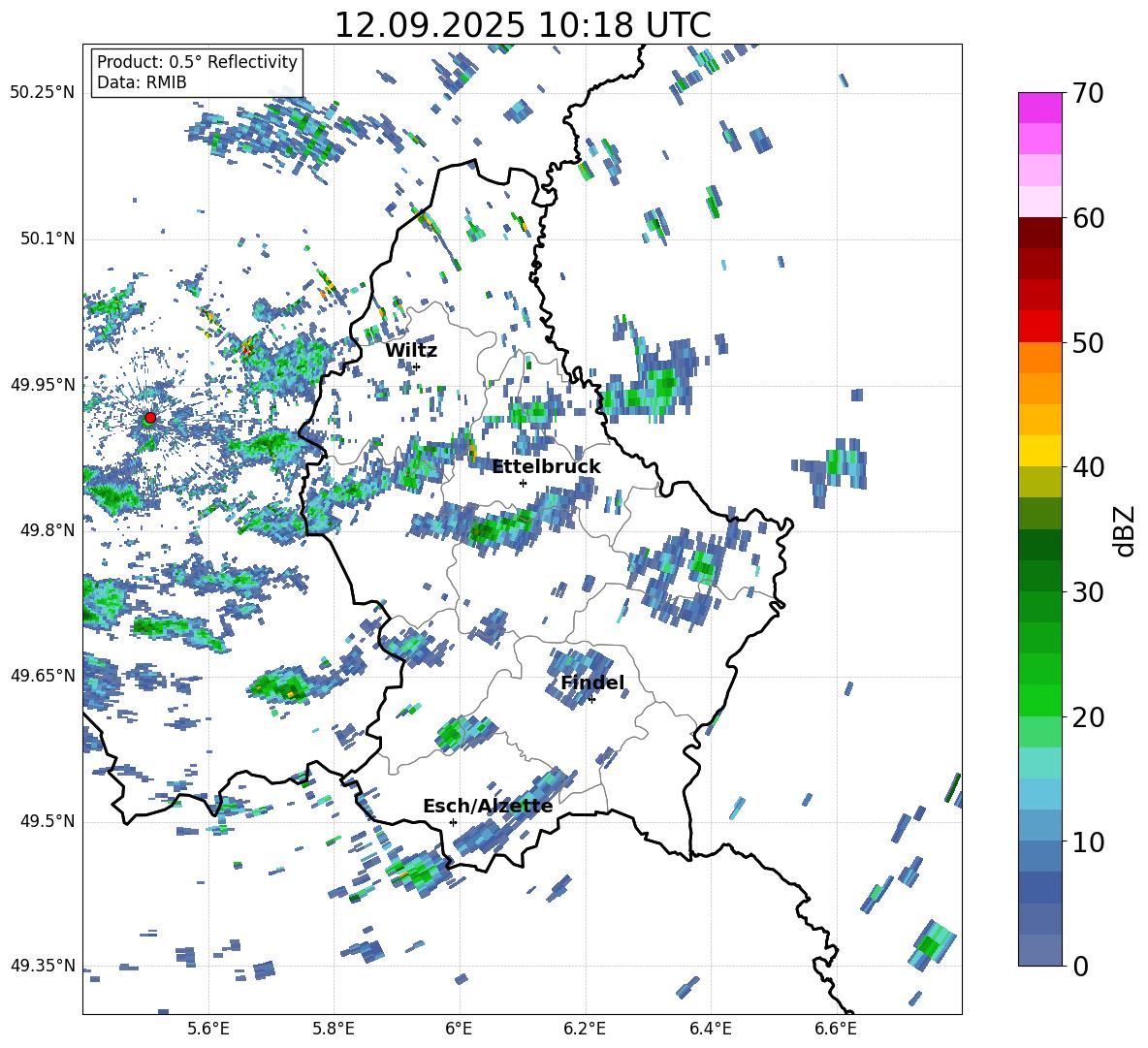Click the 6.6°E longitude label
Image resolution: width=1148 pixels, height=1048 pixels.
836,1029
